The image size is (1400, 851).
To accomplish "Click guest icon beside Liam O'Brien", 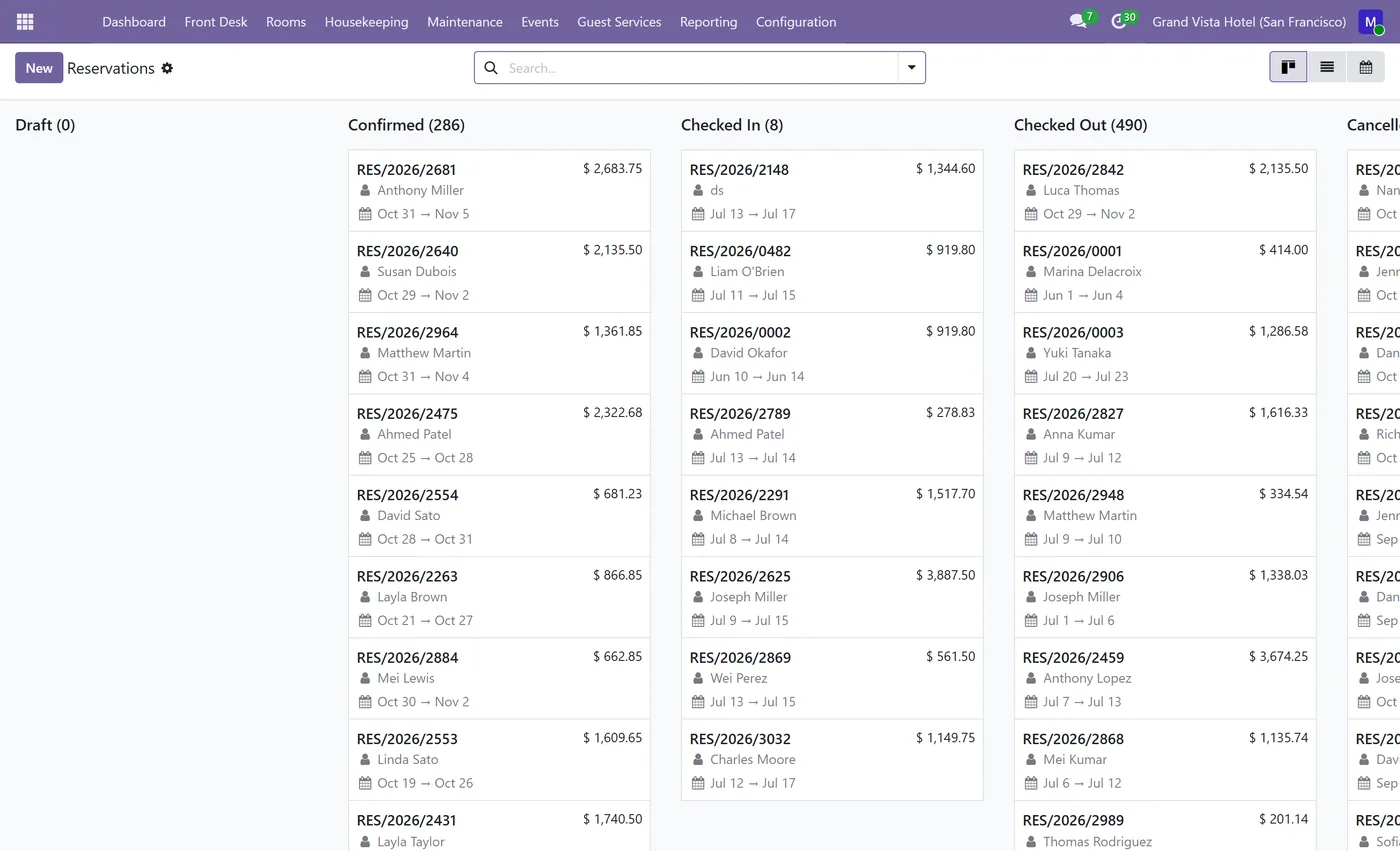I will click(x=698, y=272).
